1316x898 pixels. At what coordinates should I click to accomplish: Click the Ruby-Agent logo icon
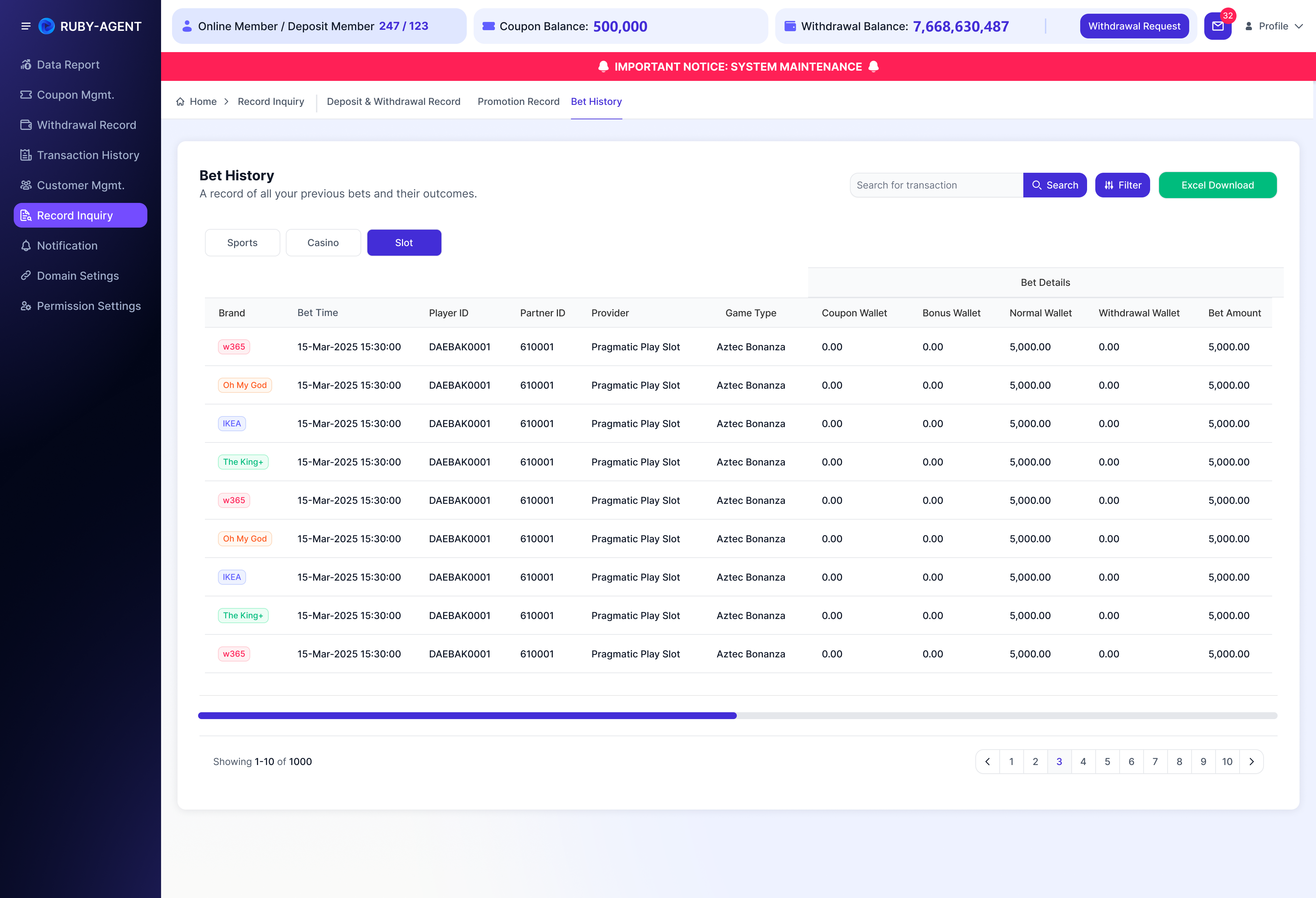[x=46, y=26]
